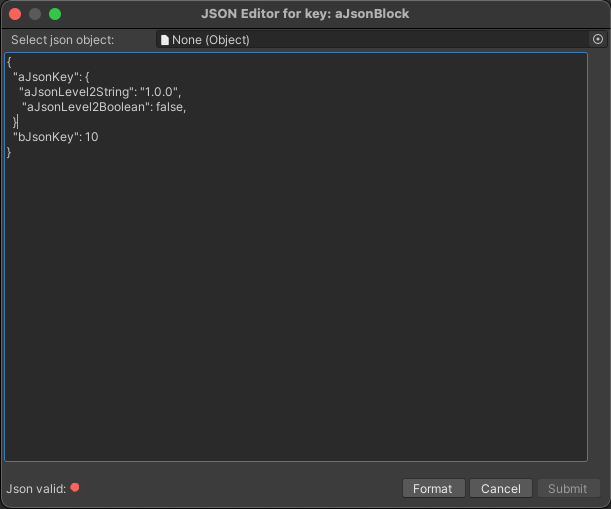611x509 pixels.
Task: Click the file icon beside None (Object)
Action: pos(165,40)
